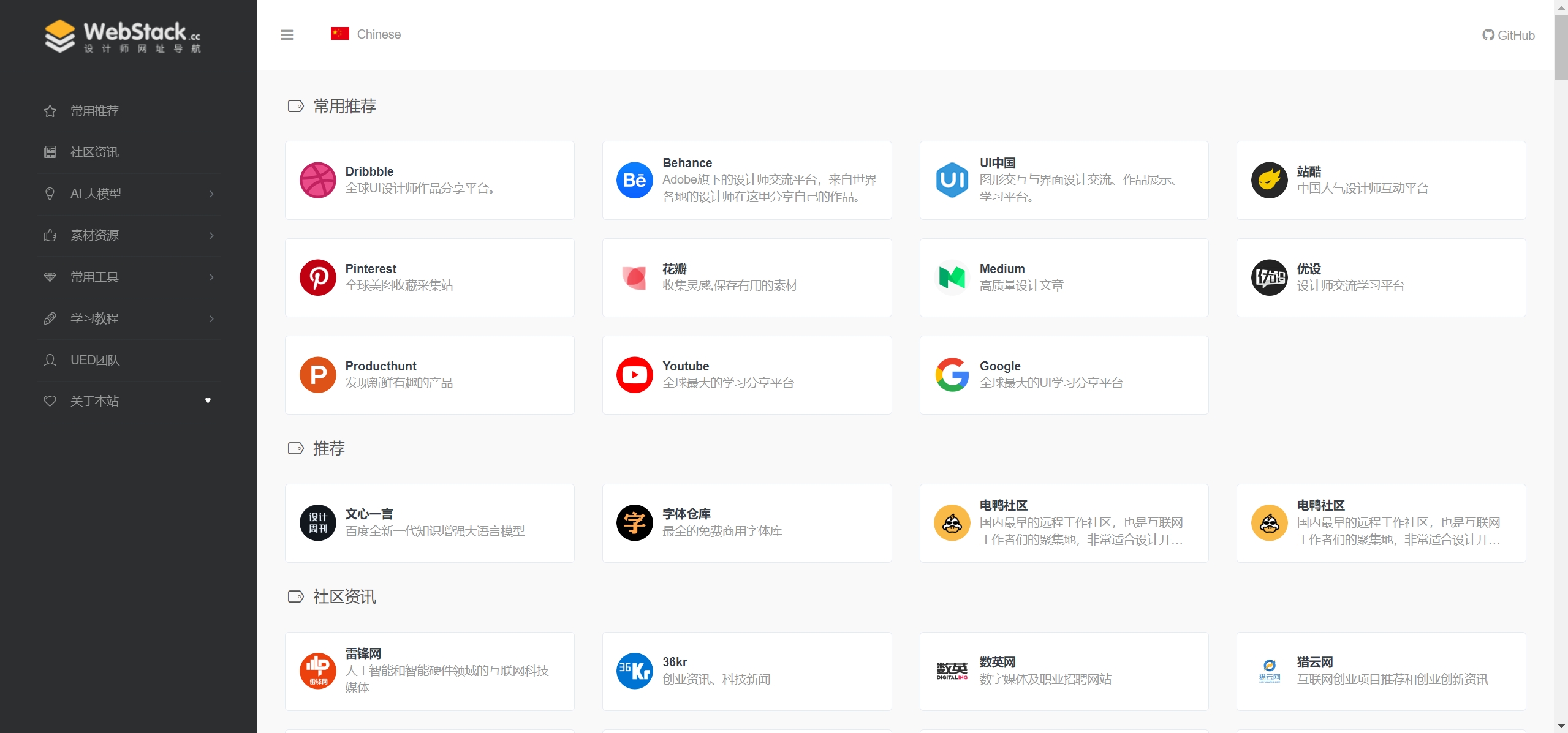This screenshot has height=733, width=1568.
Task: Click the Medium green M icon
Action: pyautogui.click(x=952, y=277)
